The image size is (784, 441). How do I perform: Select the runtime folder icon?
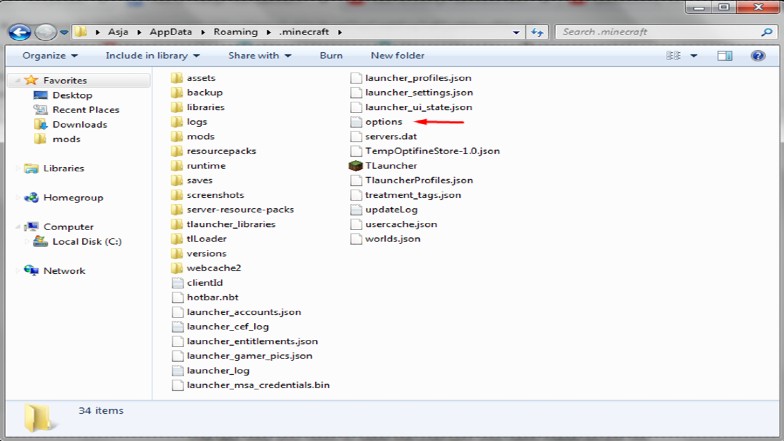coord(176,166)
